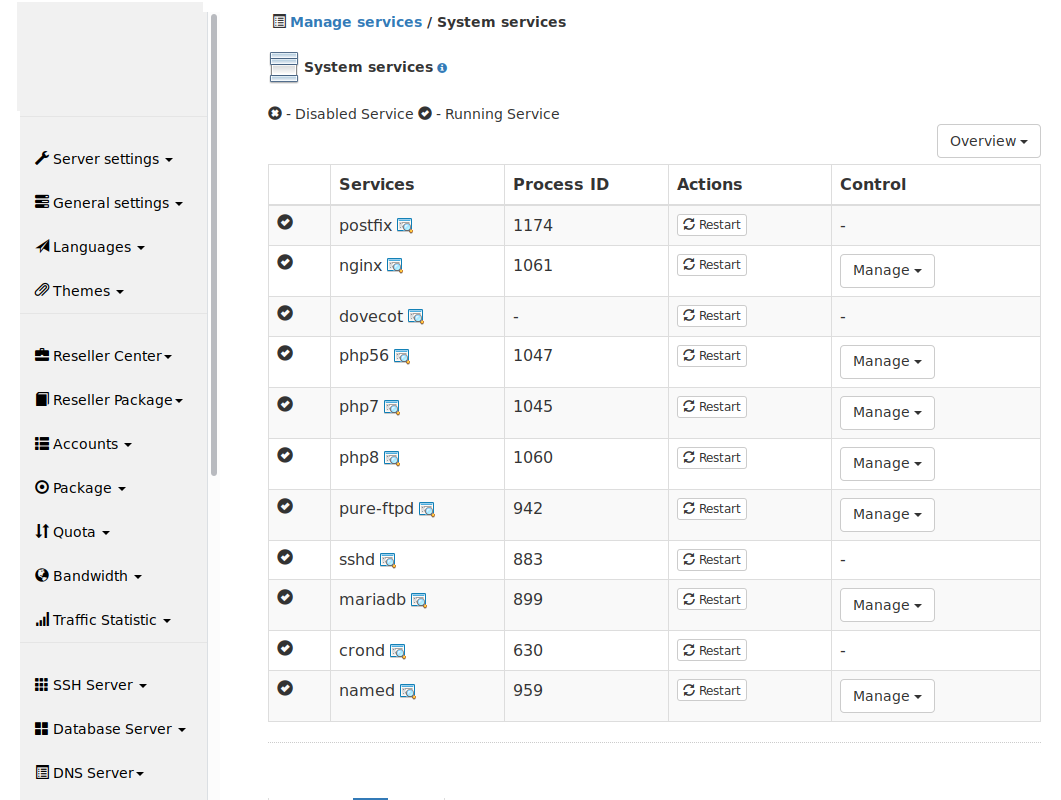Restart the php56 service
The height and width of the screenshot is (800, 1061).
[x=712, y=355]
